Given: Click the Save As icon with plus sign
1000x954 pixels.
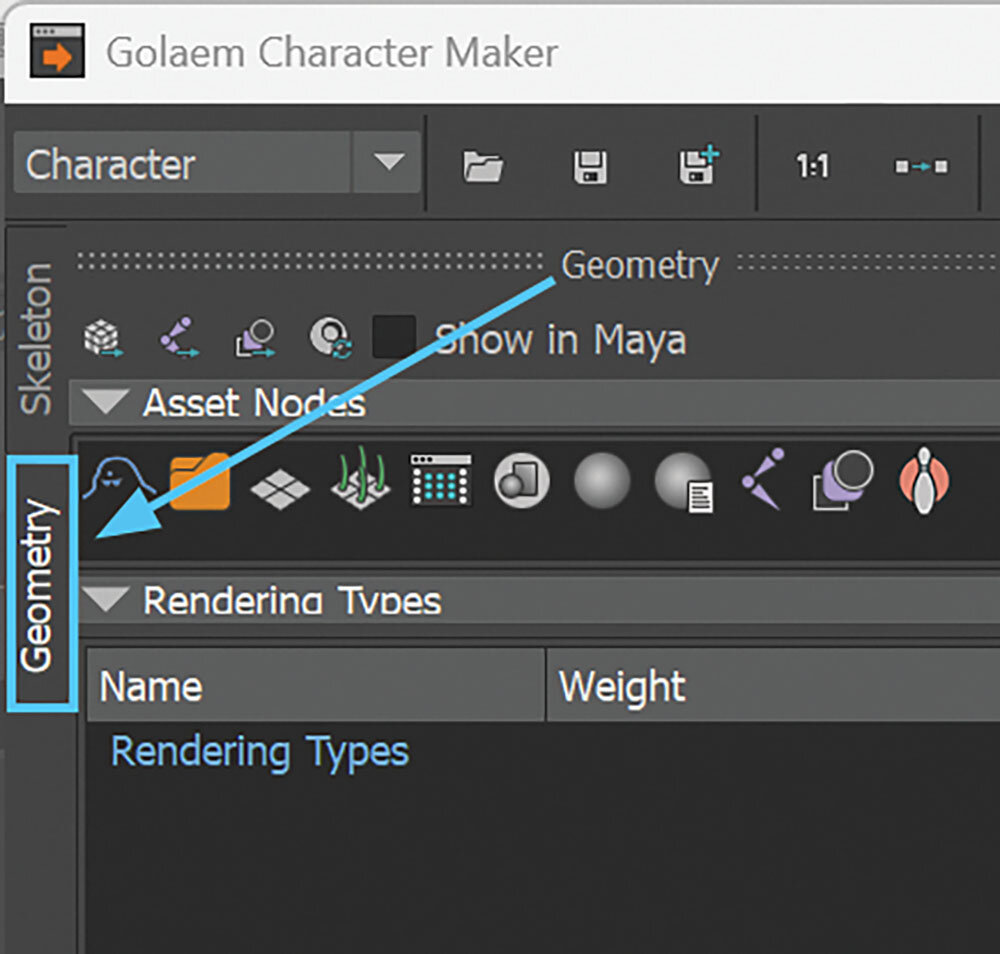Looking at the screenshot, I should coord(698,165).
